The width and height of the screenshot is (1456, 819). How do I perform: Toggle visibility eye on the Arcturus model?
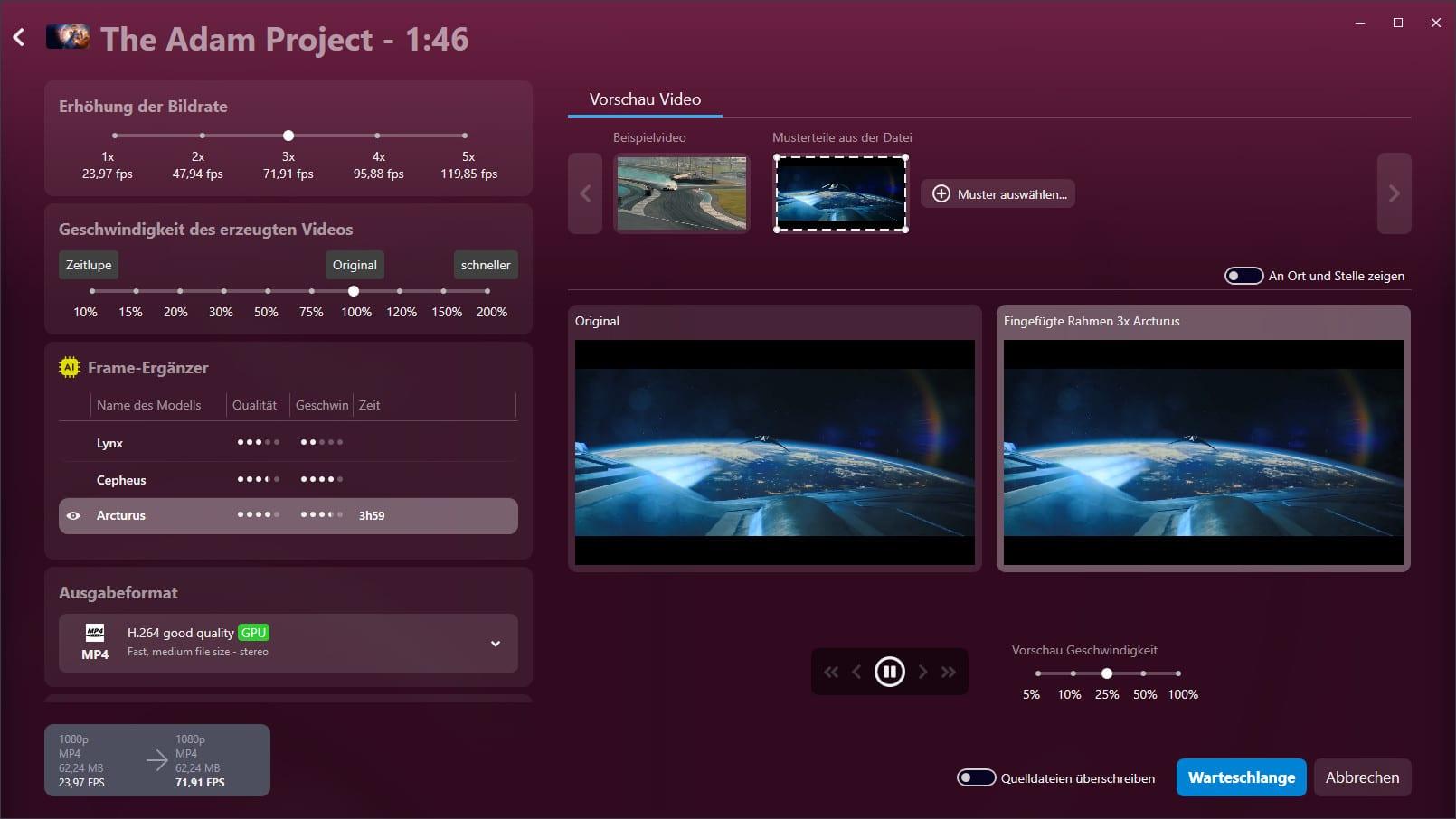click(x=74, y=515)
